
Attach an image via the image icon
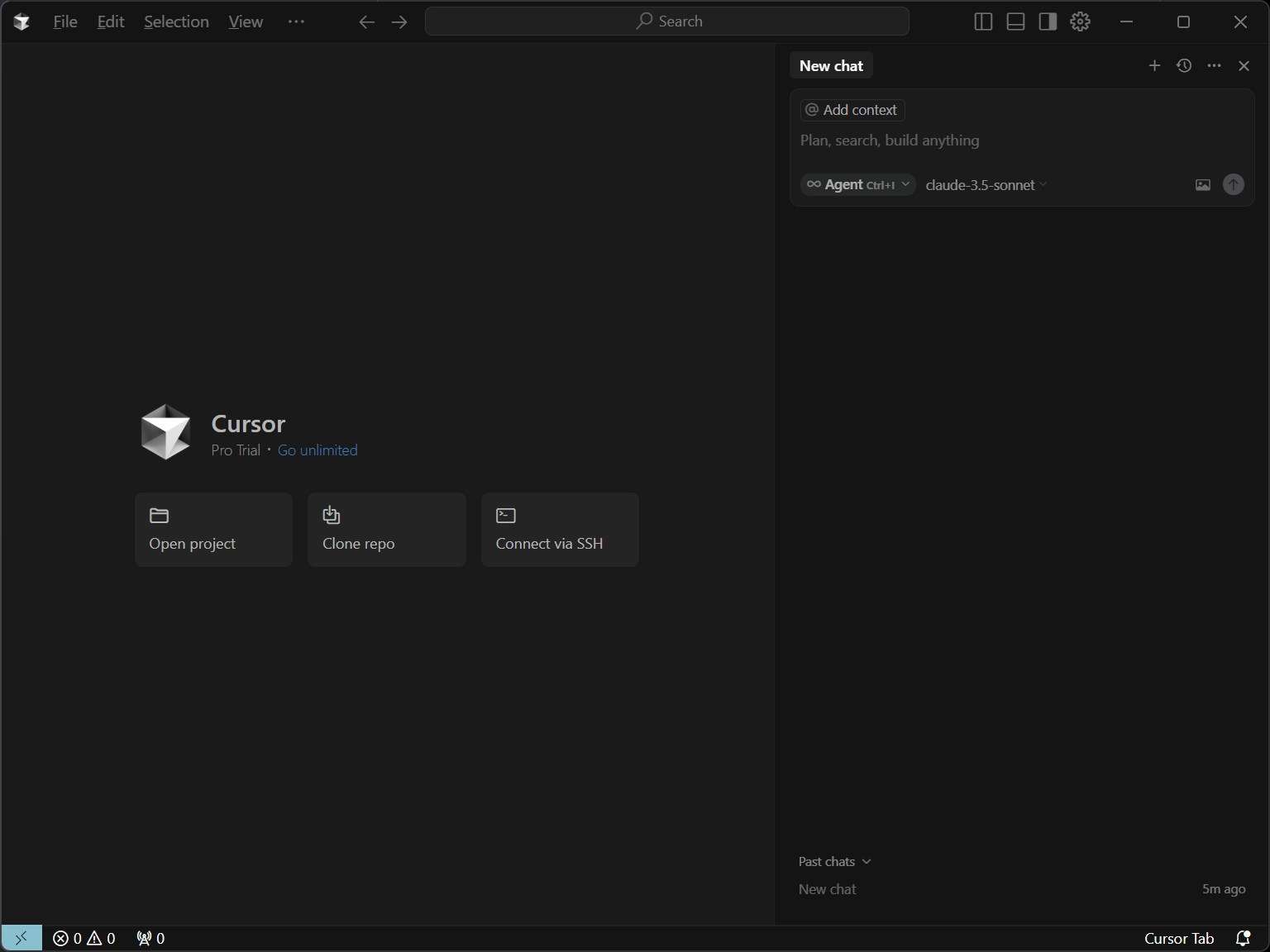click(x=1203, y=185)
